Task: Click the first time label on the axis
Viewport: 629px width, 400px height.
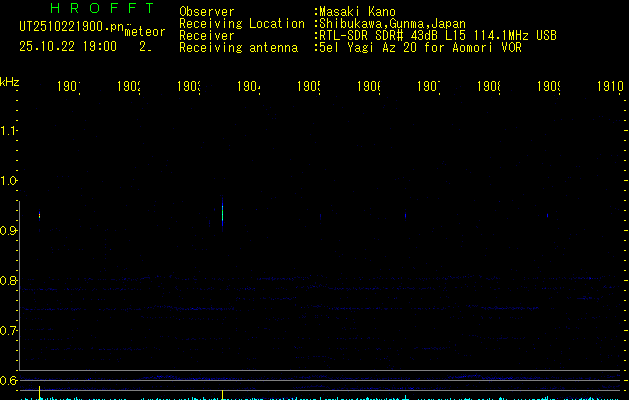Action: 67,87
